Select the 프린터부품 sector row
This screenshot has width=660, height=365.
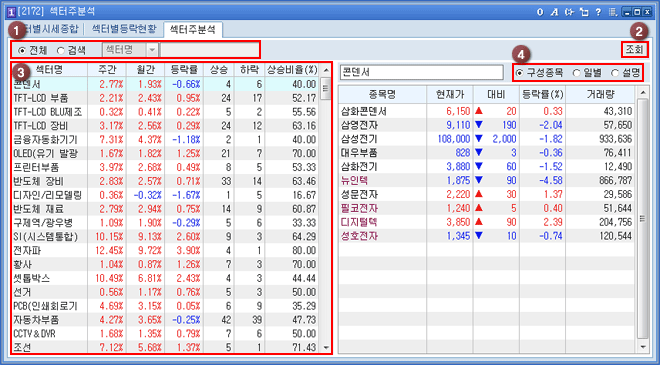[x=165, y=167]
